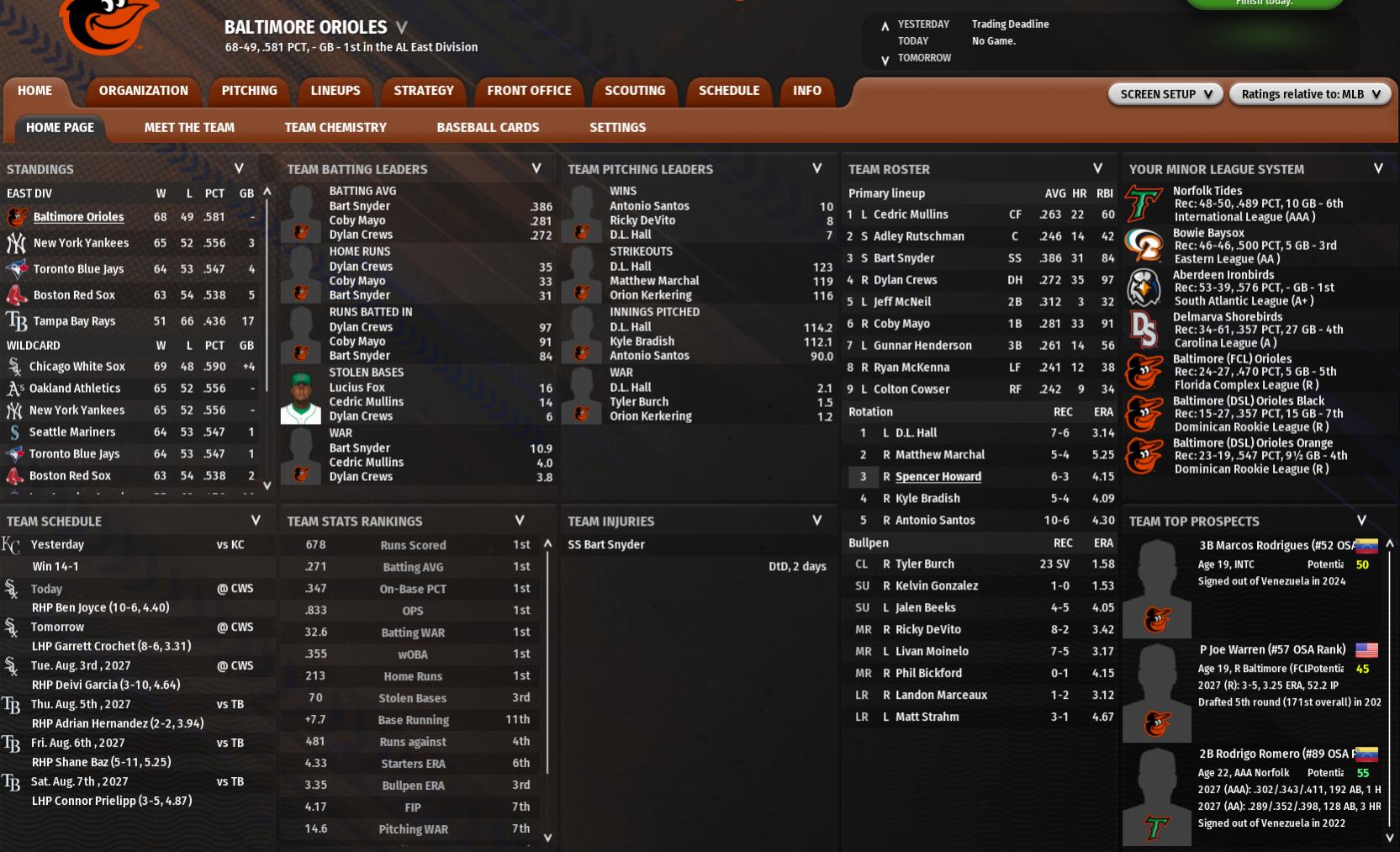Expand the Your Minor League System panel menu
Viewport: 1400px width, 852px height.
tap(1378, 168)
